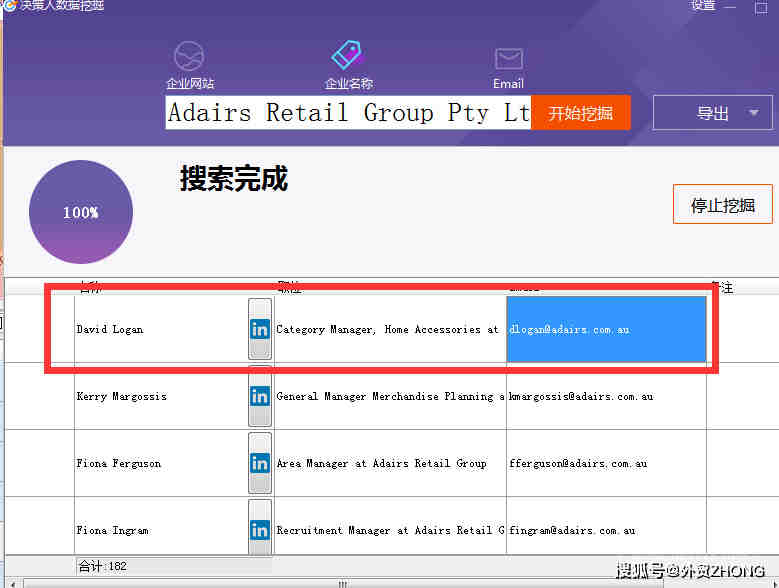Select the Email envelope icon
Image resolution: width=779 pixels, height=588 pixels.
pyautogui.click(x=509, y=59)
